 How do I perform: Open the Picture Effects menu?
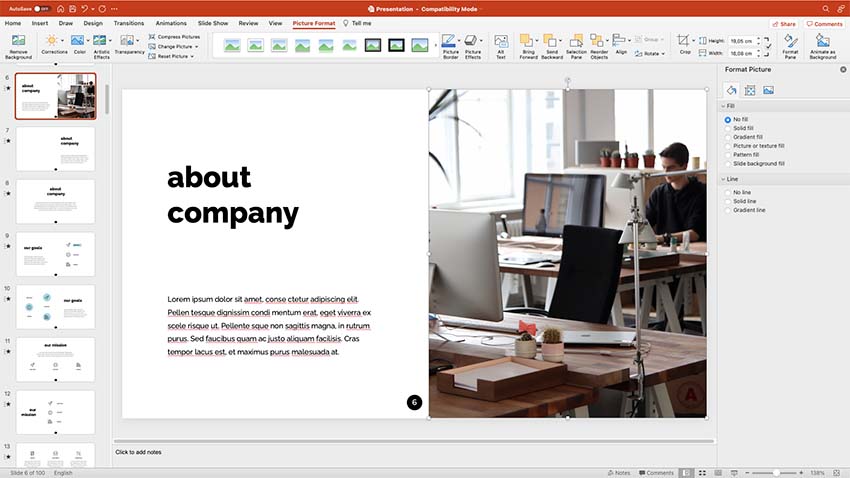pos(473,45)
